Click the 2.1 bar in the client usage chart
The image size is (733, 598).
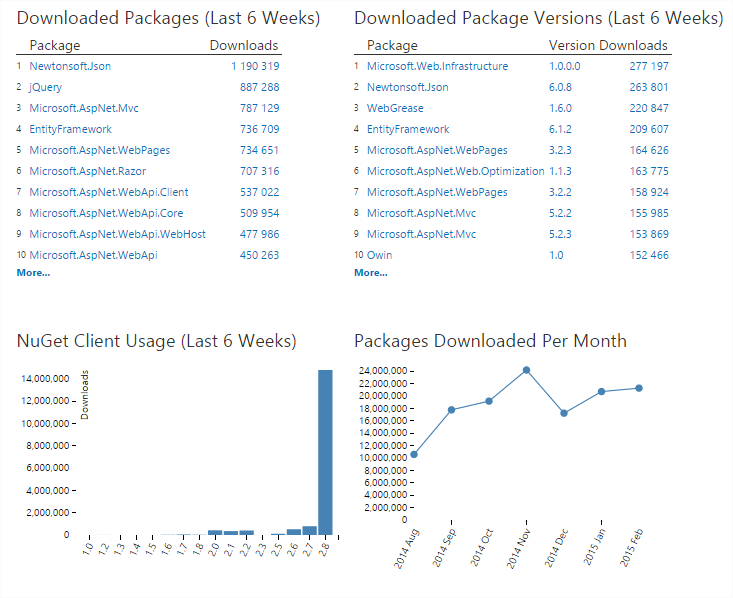pyautogui.click(x=231, y=533)
